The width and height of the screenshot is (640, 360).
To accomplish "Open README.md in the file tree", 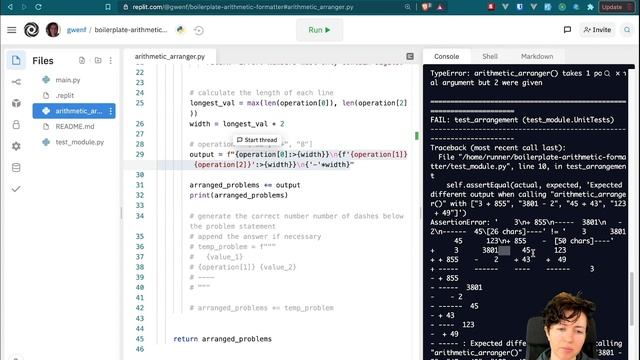I will click(x=74, y=127).
